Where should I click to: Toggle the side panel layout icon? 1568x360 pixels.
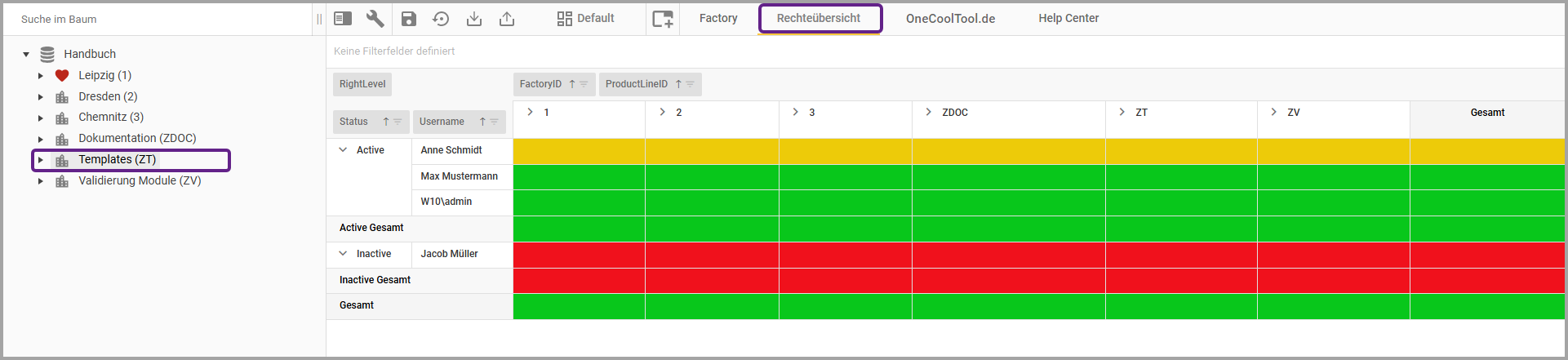[343, 19]
